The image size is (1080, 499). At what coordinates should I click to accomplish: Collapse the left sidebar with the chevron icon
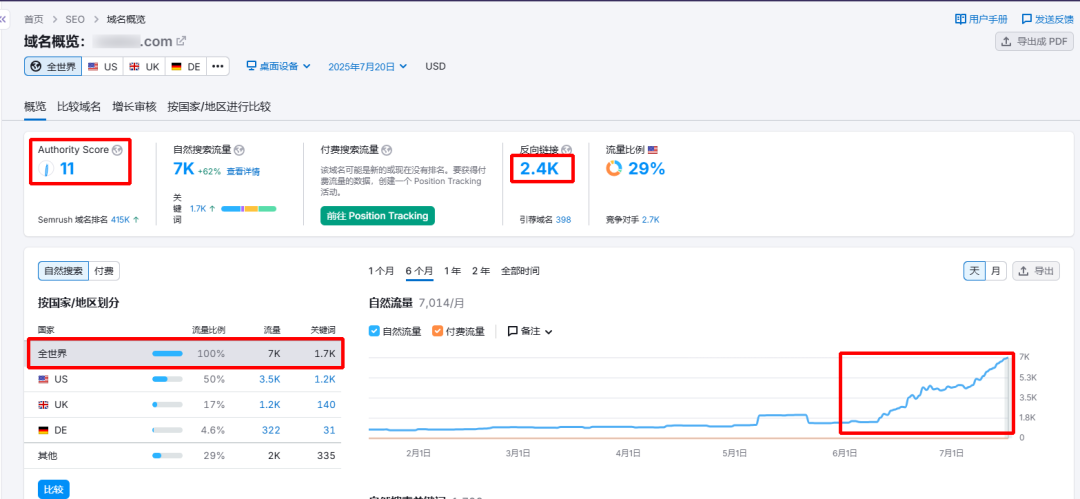click(3, 19)
